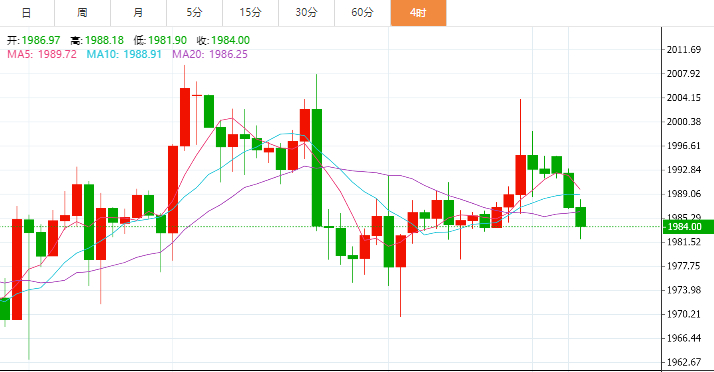Click the 收:1984.00 close price value

(x=223, y=40)
